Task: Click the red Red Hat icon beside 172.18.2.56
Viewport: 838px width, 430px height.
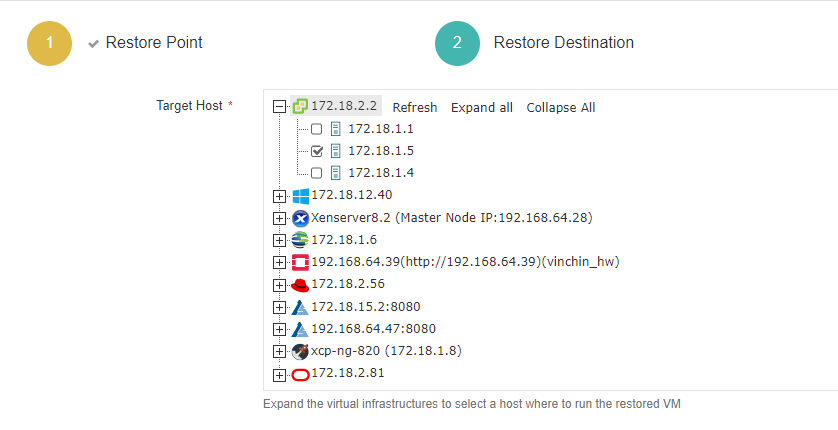Action: pyautogui.click(x=300, y=285)
